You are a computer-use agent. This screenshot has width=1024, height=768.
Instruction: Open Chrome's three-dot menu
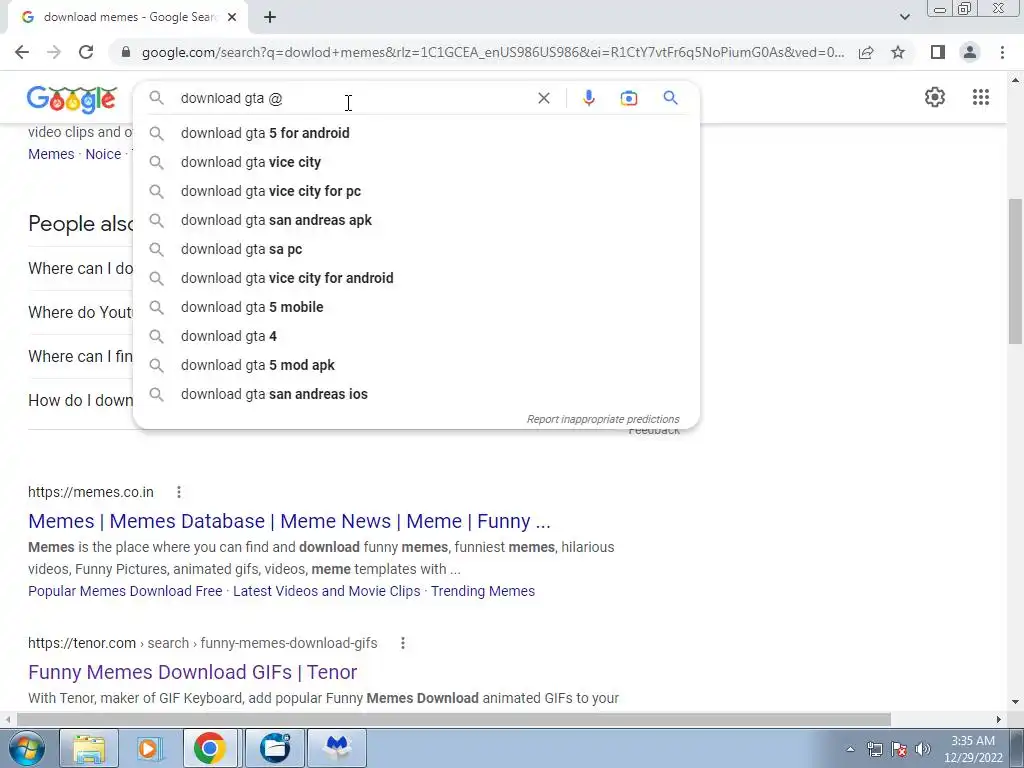1002,52
